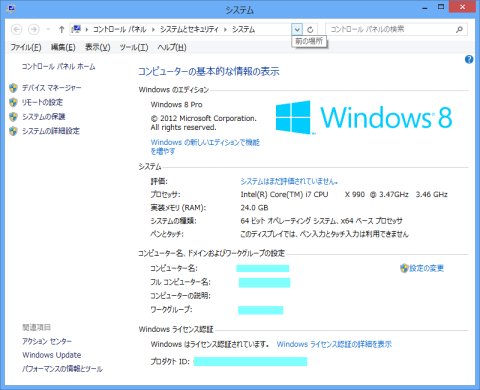The height and width of the screenshot is (390, 480).
Task: Click the Back navigation arrow
Action: [x=17, y=30]
